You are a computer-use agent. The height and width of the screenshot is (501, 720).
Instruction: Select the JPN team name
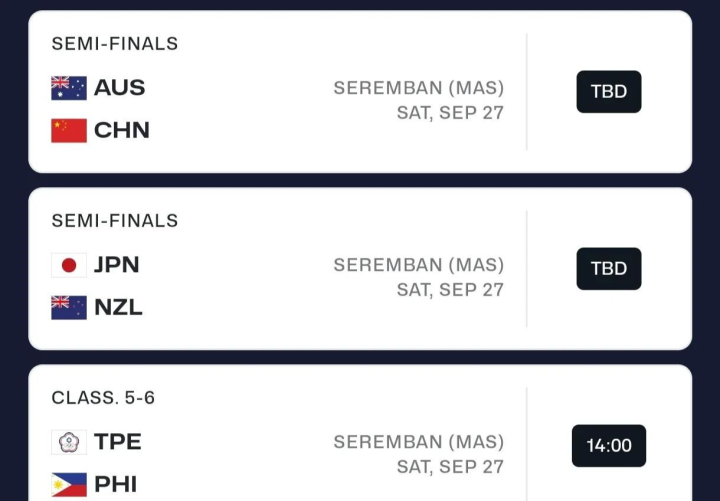point(116,265)
